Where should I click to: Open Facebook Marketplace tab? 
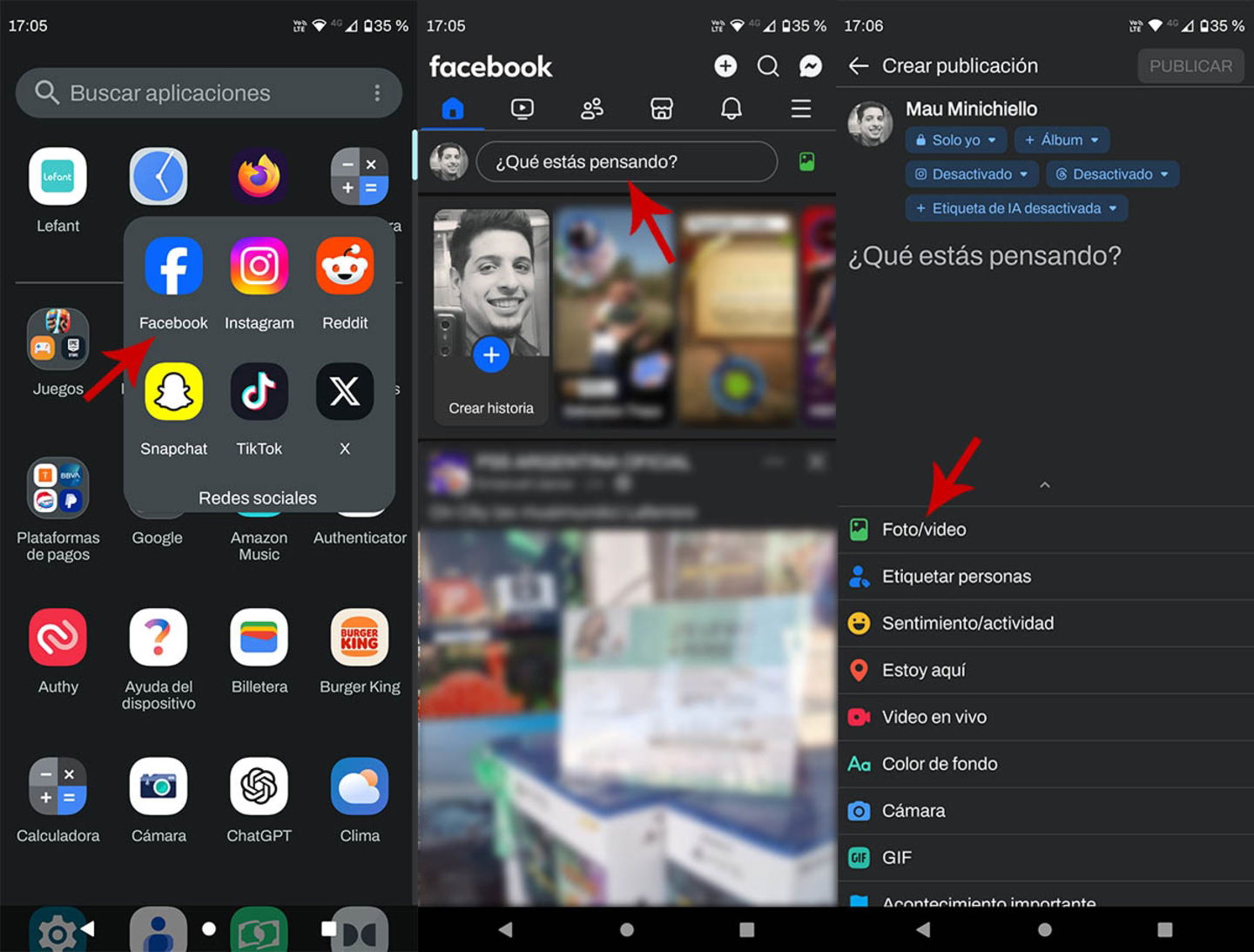[662, 108]
